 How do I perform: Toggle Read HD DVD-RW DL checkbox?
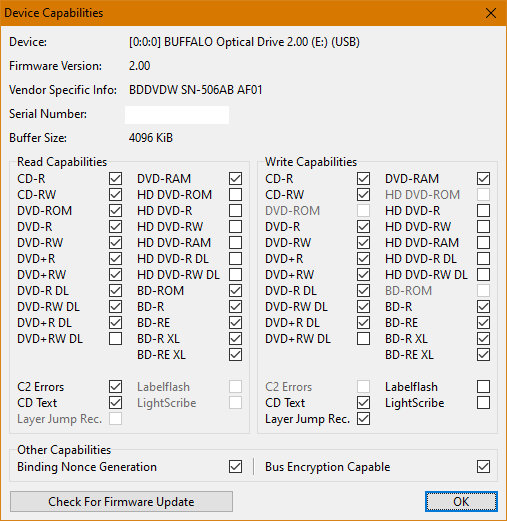(235, 275)
